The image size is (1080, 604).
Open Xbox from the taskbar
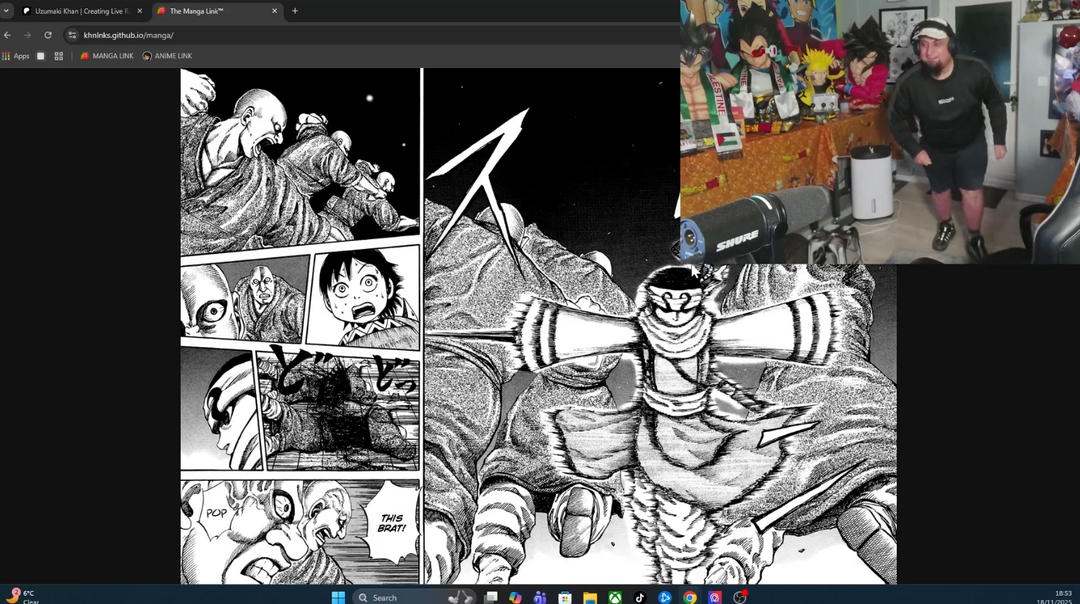point(614,595)
